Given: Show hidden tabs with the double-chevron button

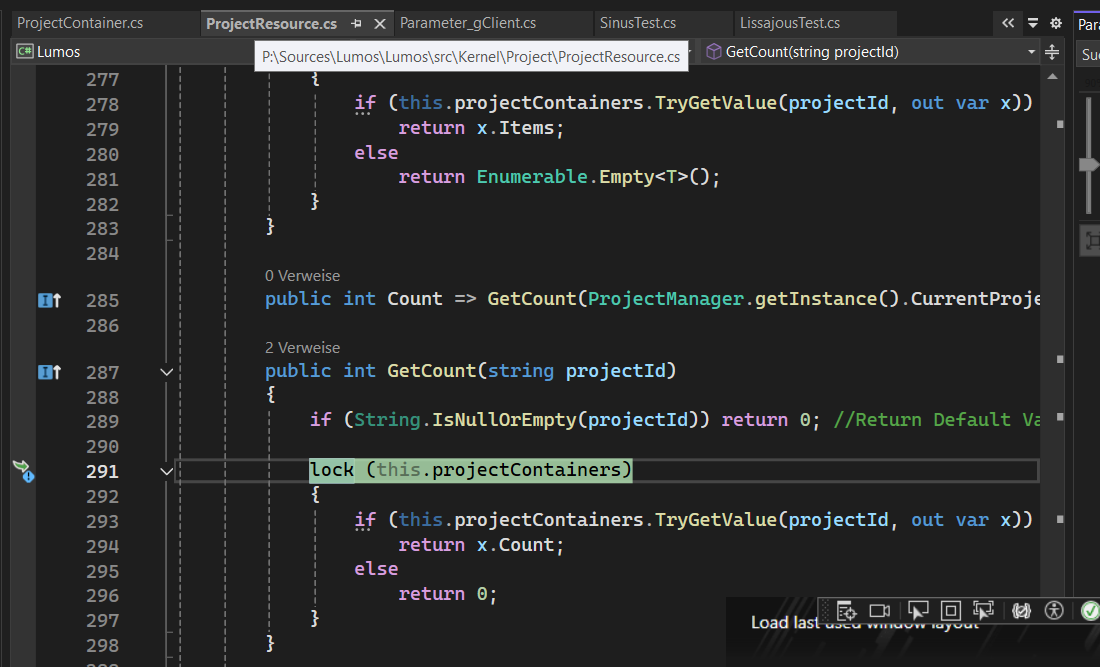Looking at the screenshot, I should pyautogui.click(x=1008, y=23).
